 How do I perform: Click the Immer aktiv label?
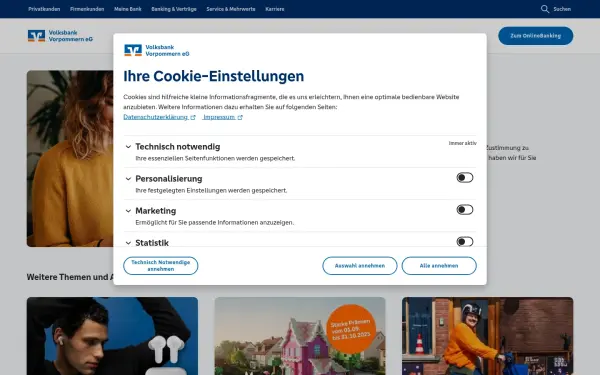tap(463, 143)
